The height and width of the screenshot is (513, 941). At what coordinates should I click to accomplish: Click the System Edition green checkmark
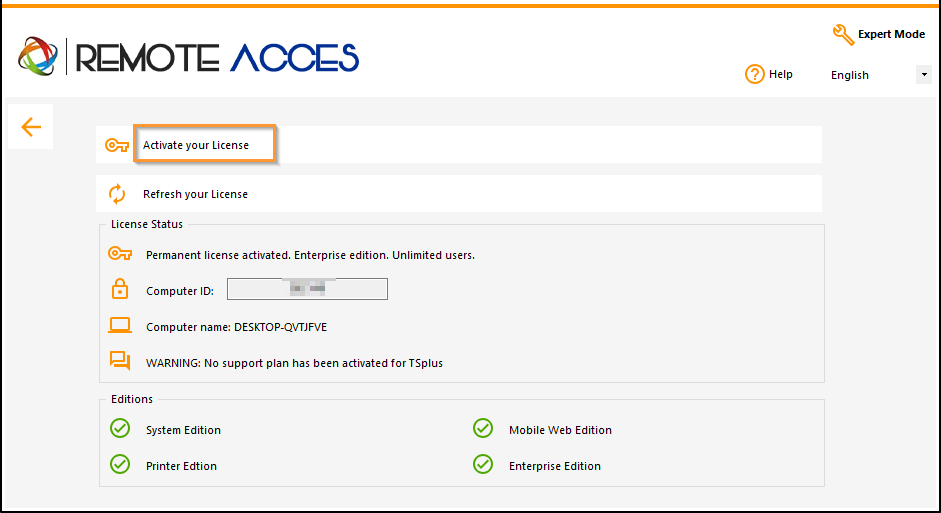point(120,428)
